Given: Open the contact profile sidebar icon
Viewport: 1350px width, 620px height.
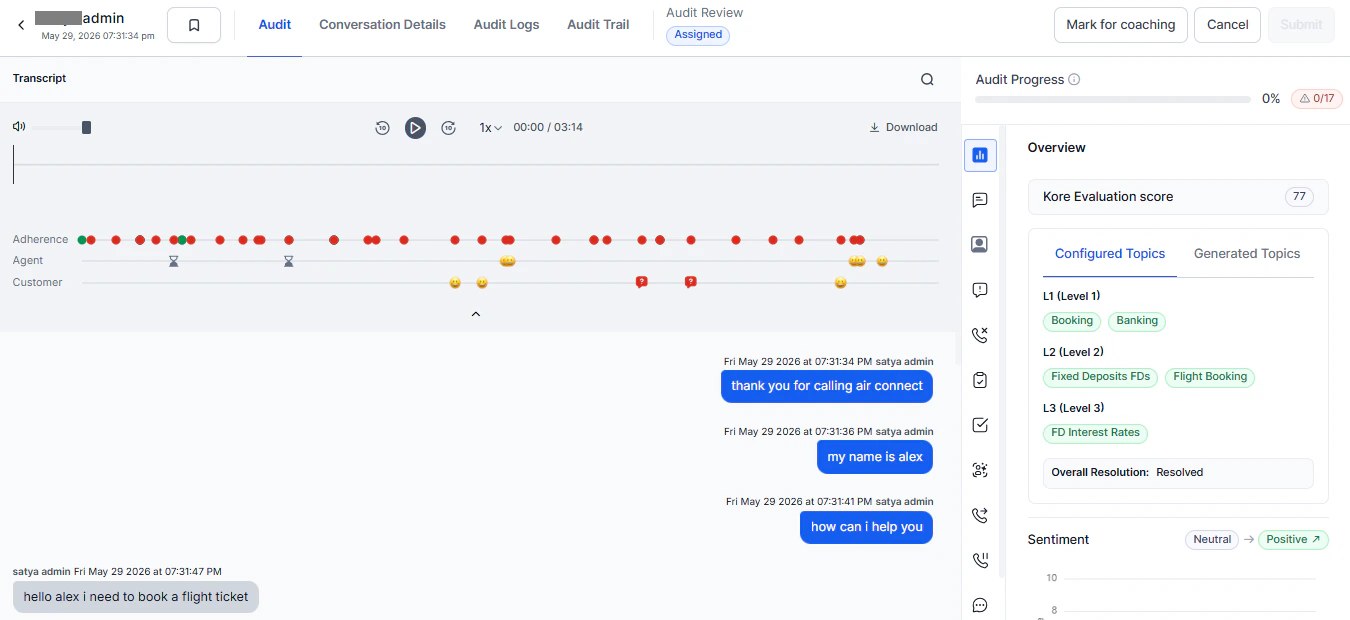Looking at the screenshot, I should pos(980,244).
